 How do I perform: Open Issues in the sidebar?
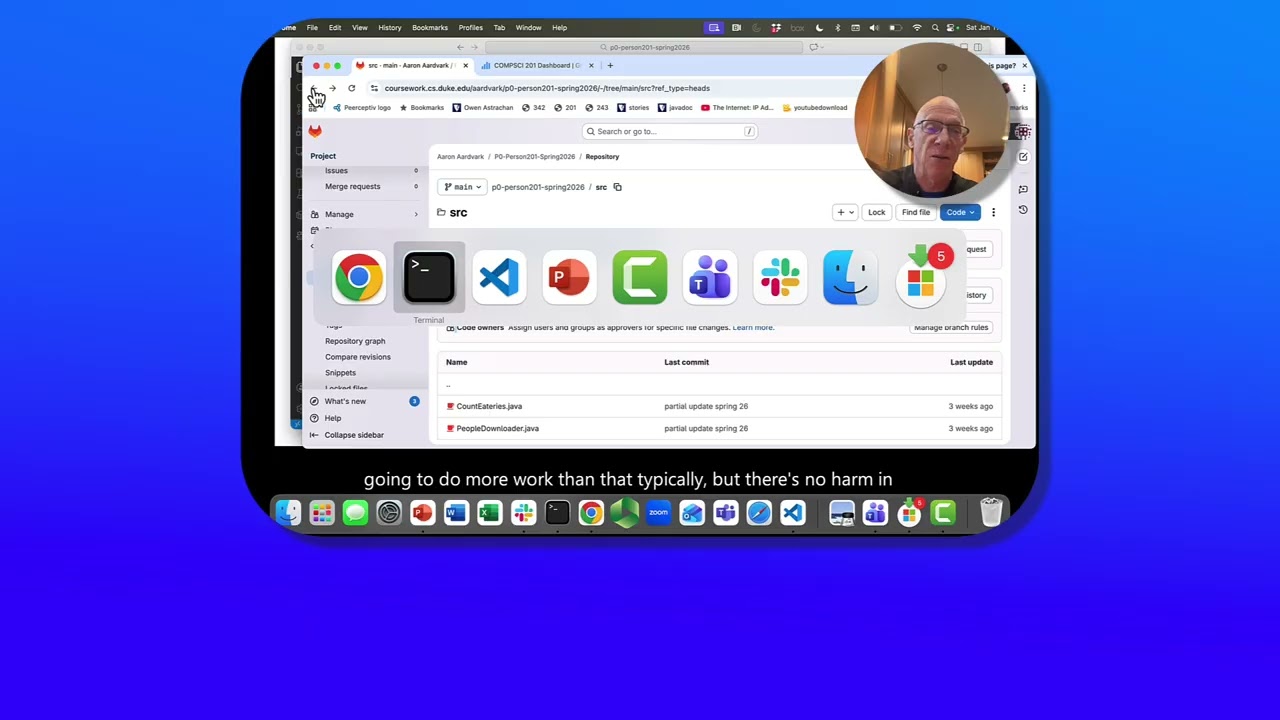click(336, 171)
